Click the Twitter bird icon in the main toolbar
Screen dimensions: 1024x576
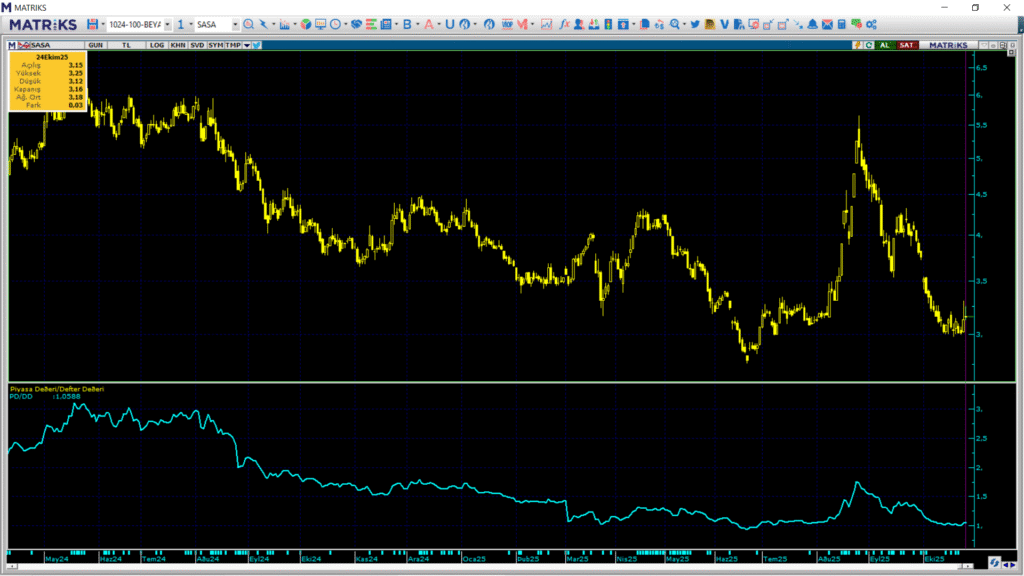[x=694, y=24]
